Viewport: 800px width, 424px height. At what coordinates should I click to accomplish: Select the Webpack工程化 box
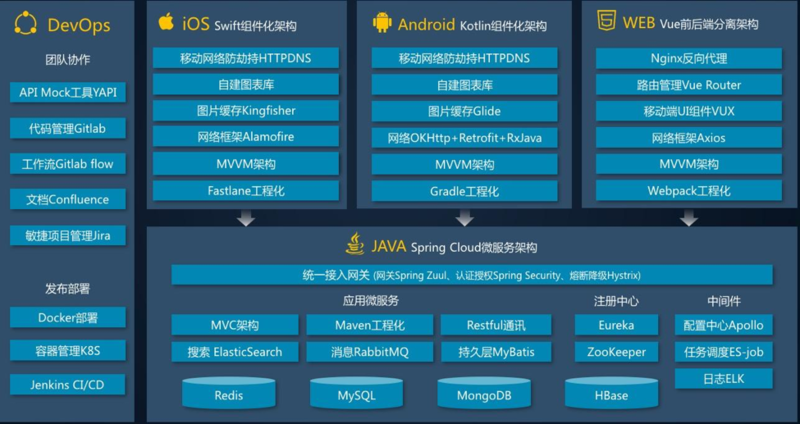(x=689, y=190)
